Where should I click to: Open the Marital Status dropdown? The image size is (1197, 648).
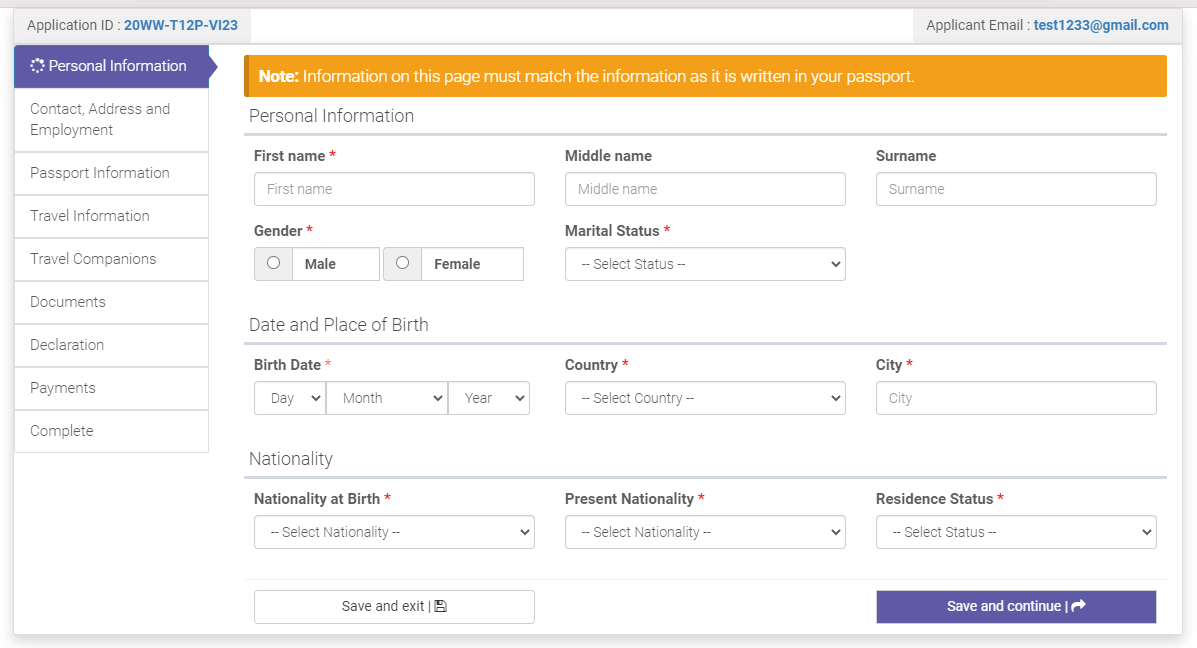coord(705,264)
